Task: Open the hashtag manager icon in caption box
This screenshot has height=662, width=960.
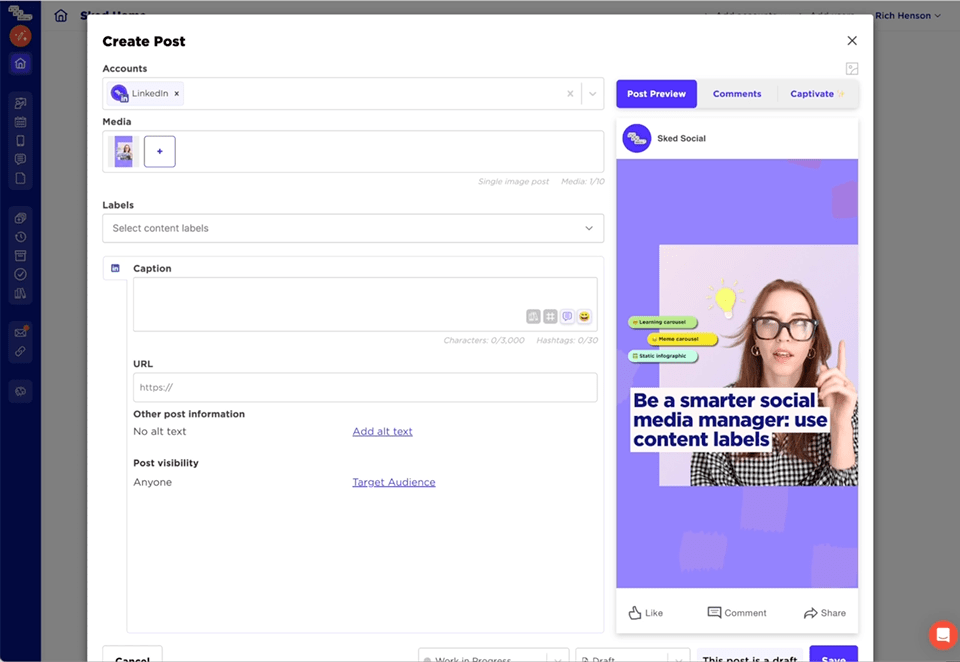Action: pos(550,317)
